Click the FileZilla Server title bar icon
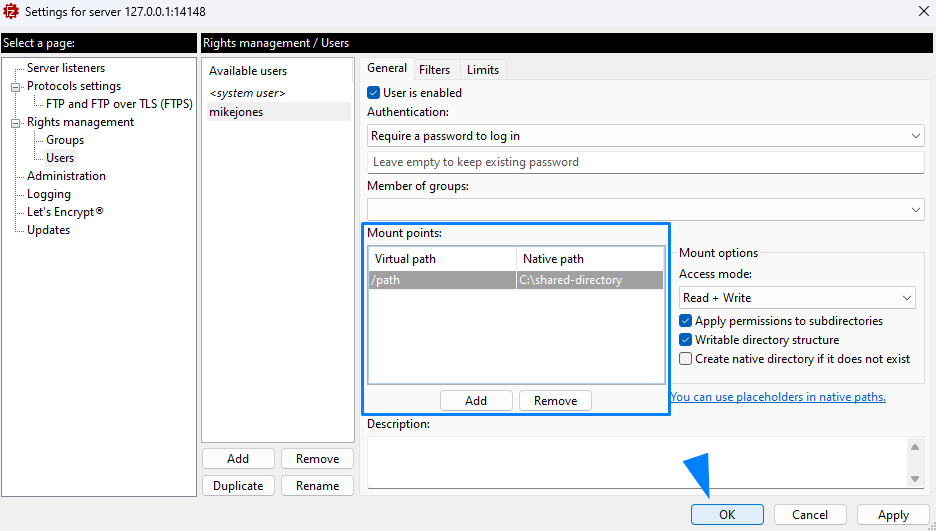This screenshot has width=936, height=531. [12, 10]
